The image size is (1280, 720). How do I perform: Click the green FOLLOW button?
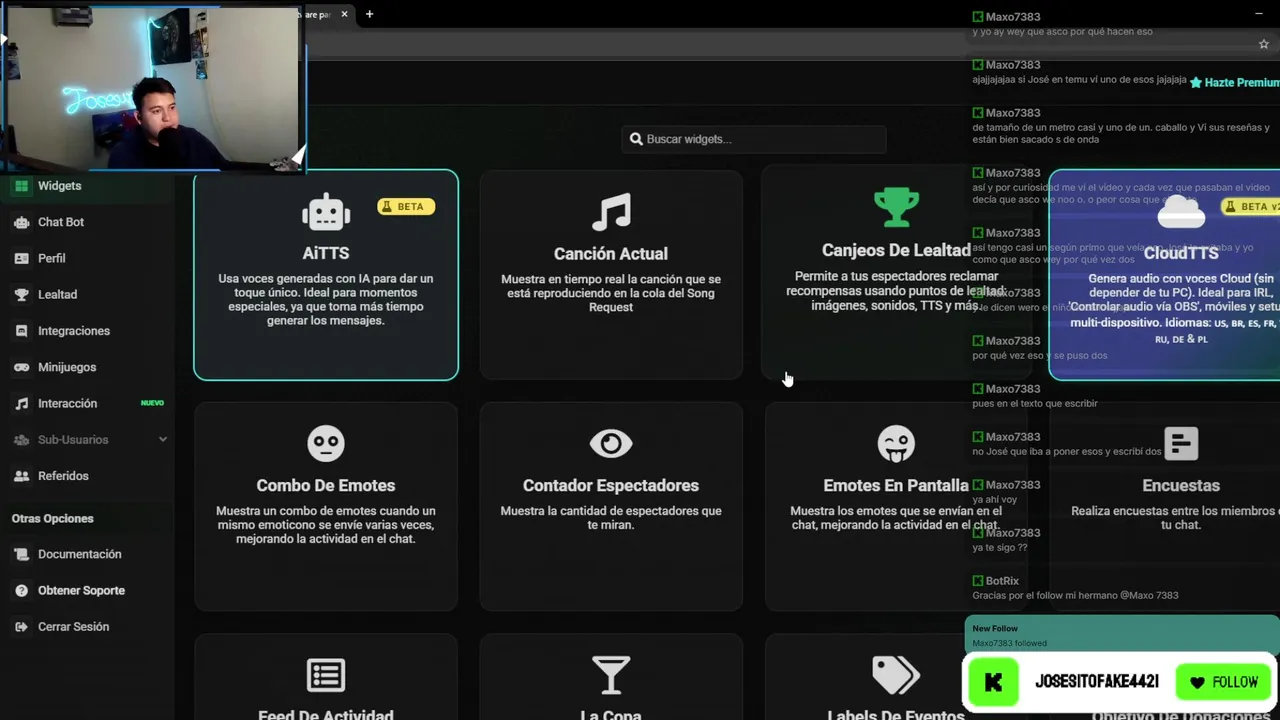coord(1224,682)
